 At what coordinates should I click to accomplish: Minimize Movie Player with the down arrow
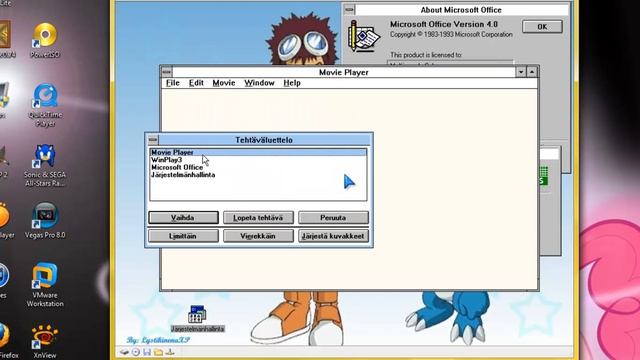click(521, 72)
